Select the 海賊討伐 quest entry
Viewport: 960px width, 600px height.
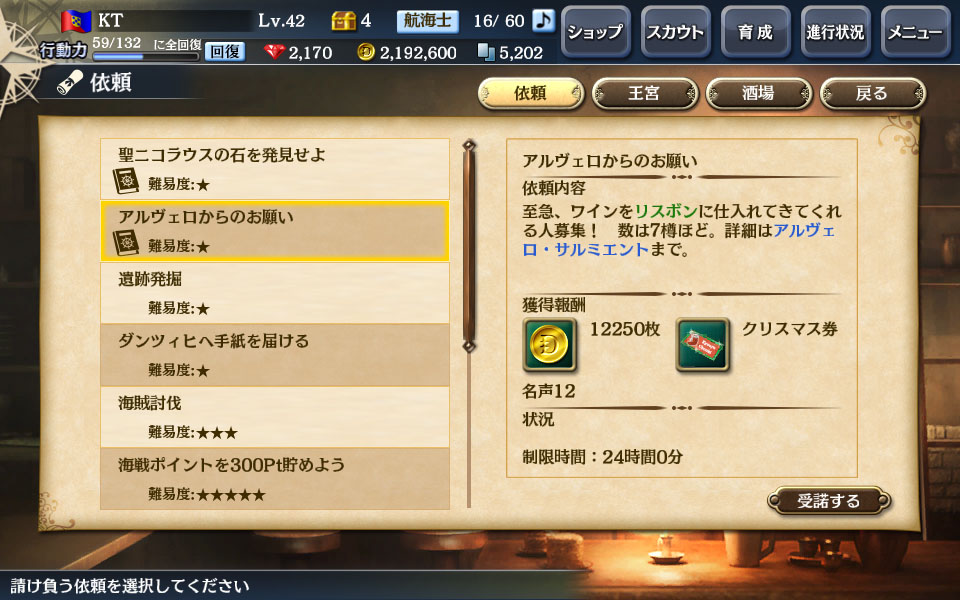(x=275, y=417)
